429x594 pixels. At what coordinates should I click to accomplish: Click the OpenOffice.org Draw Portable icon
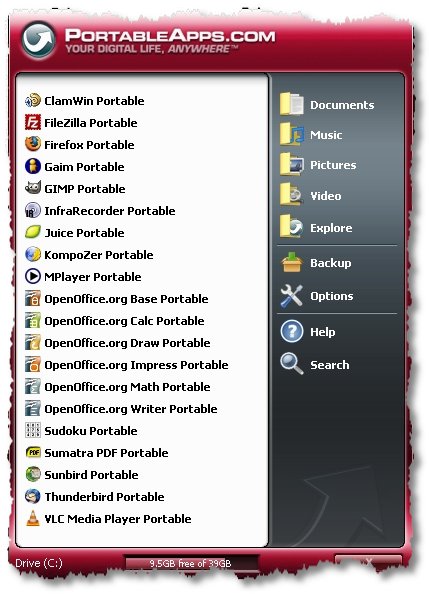[x=33, y=342]
